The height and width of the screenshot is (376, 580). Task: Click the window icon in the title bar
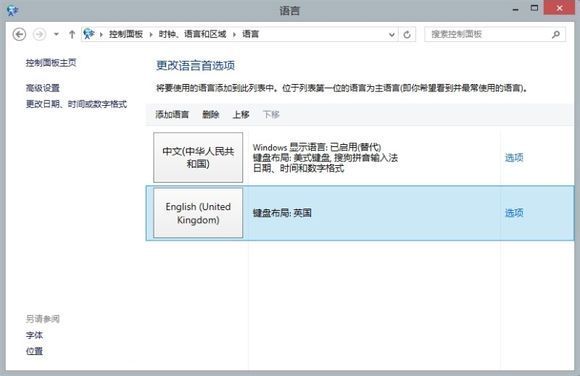(x=12, y=10)
